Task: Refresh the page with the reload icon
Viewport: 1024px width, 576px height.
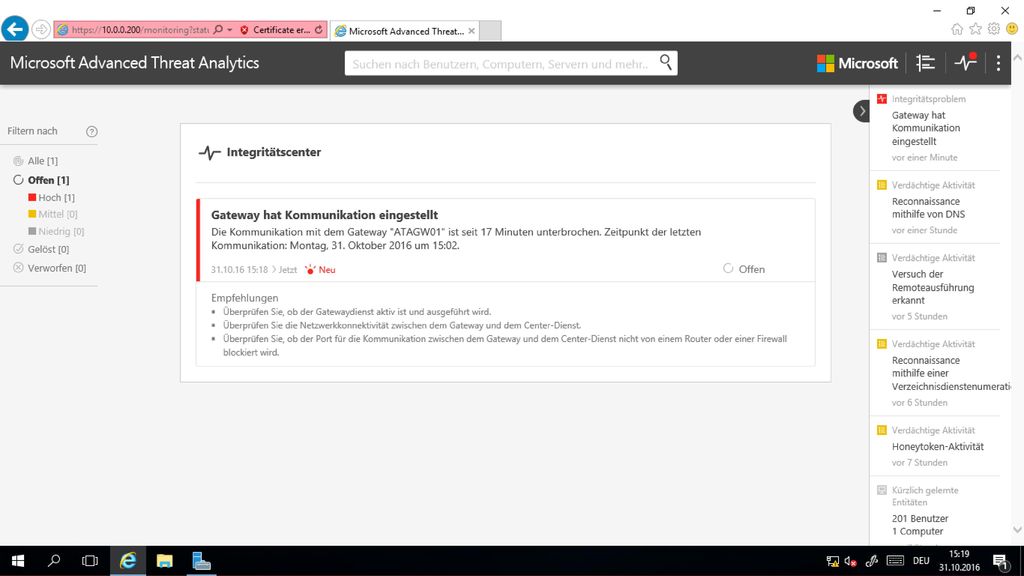Action: click(x=319, y=30)
